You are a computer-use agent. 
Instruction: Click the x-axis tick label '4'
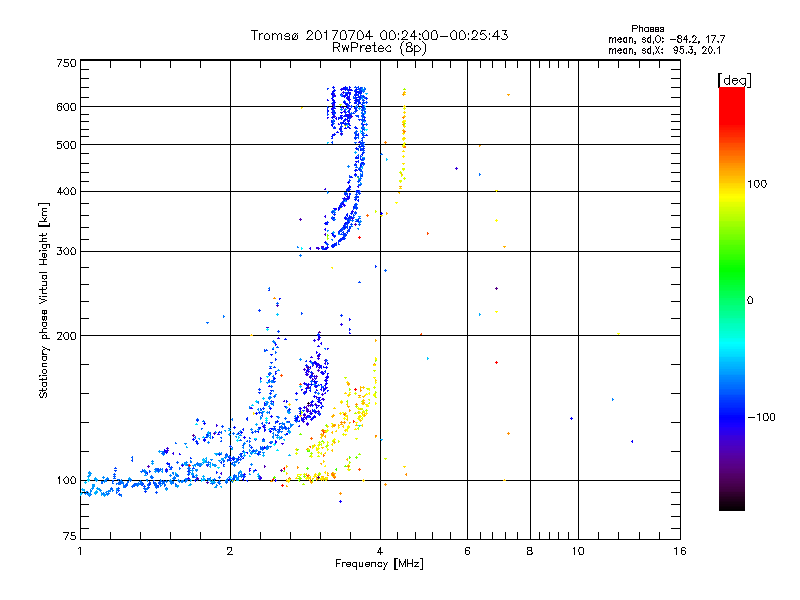380,551
